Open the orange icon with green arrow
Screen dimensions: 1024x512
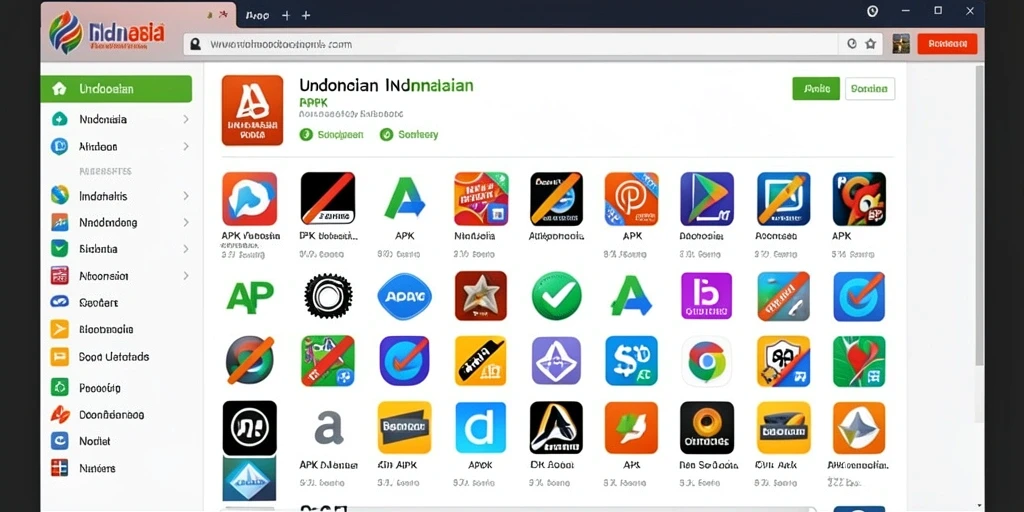[632, 428]
